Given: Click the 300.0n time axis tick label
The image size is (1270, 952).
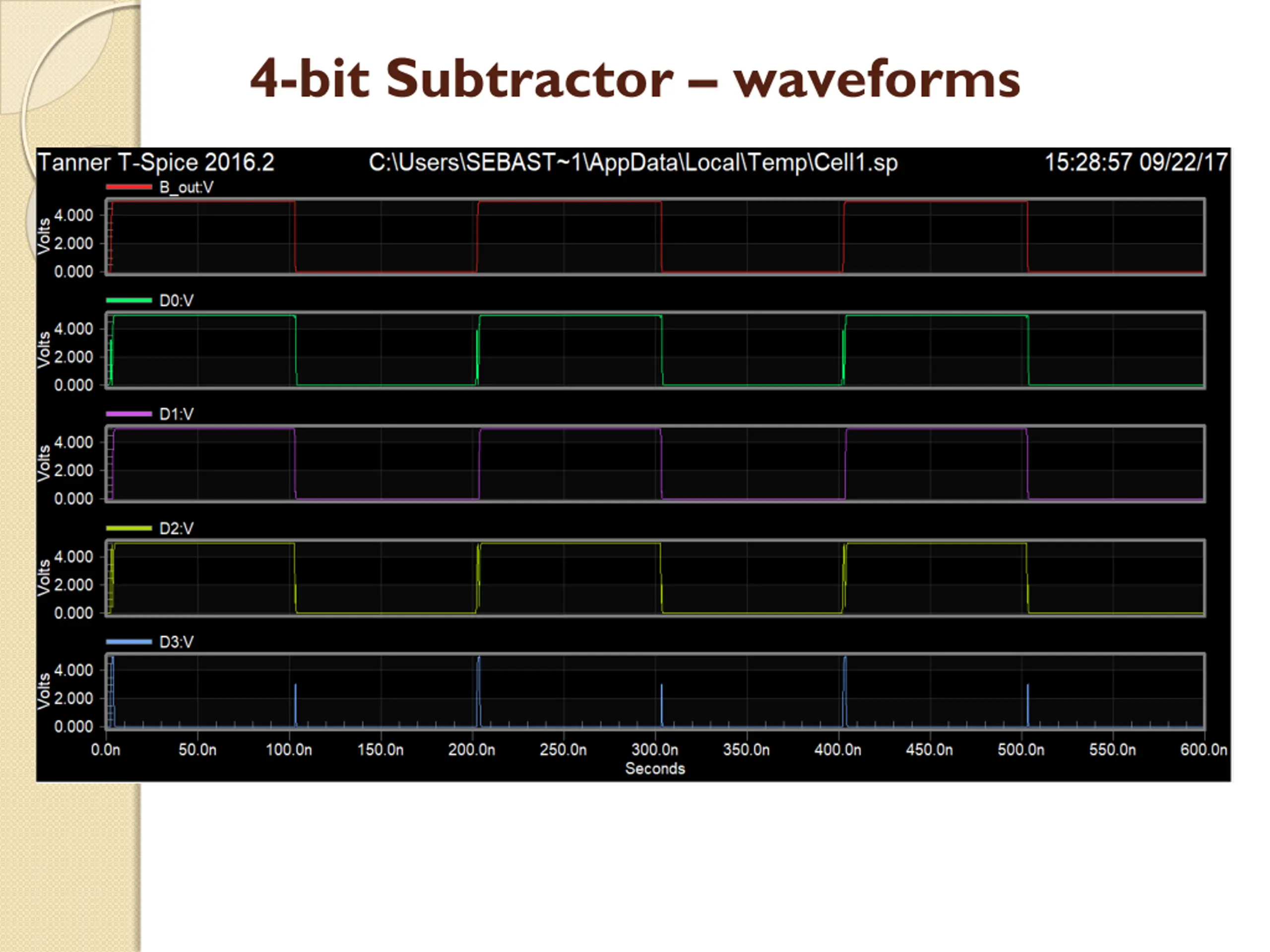Looking at the screenshot, I should point(655,750).
